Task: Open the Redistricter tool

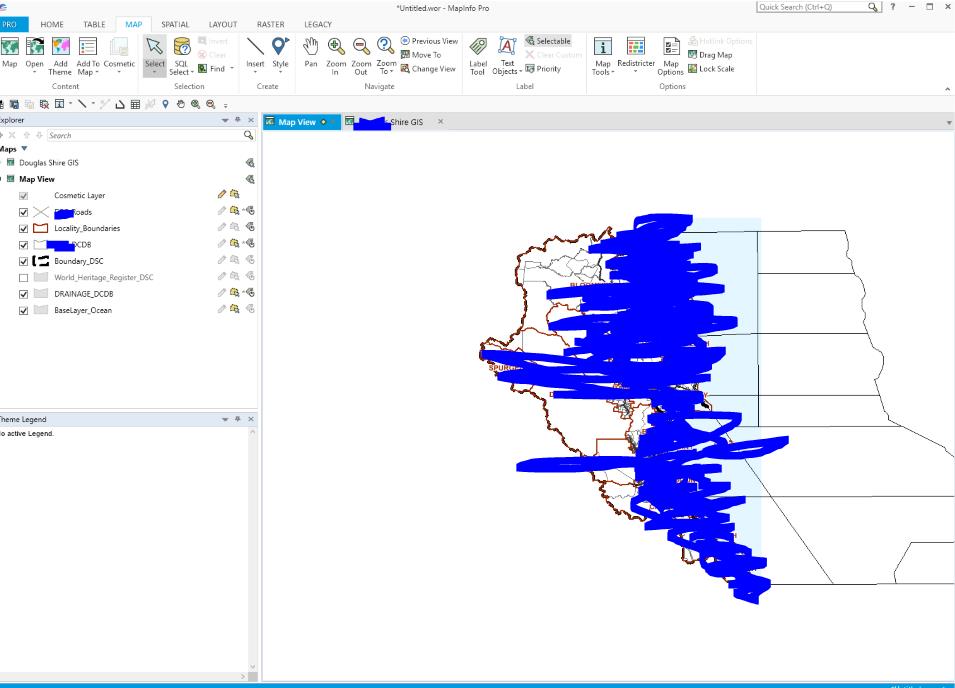Action: [636, 55]
